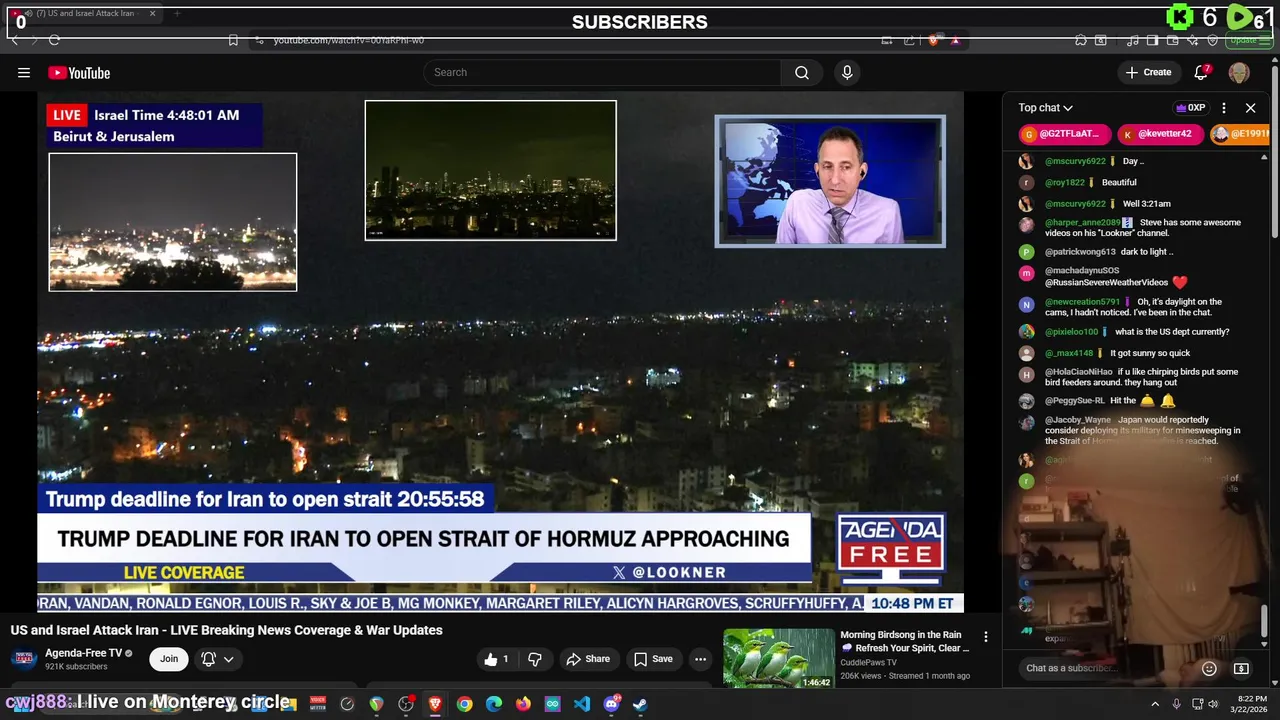Click the magnifier search button
This screenshot has width=1280, height=720.
tap(802, 72)
